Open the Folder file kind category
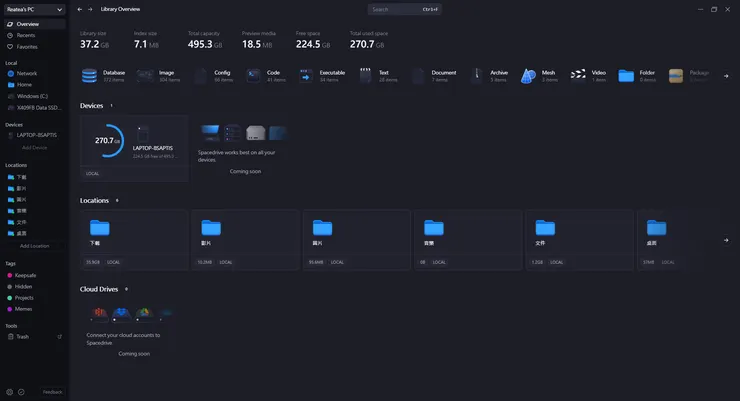The image size is (740, 401). 637,75
